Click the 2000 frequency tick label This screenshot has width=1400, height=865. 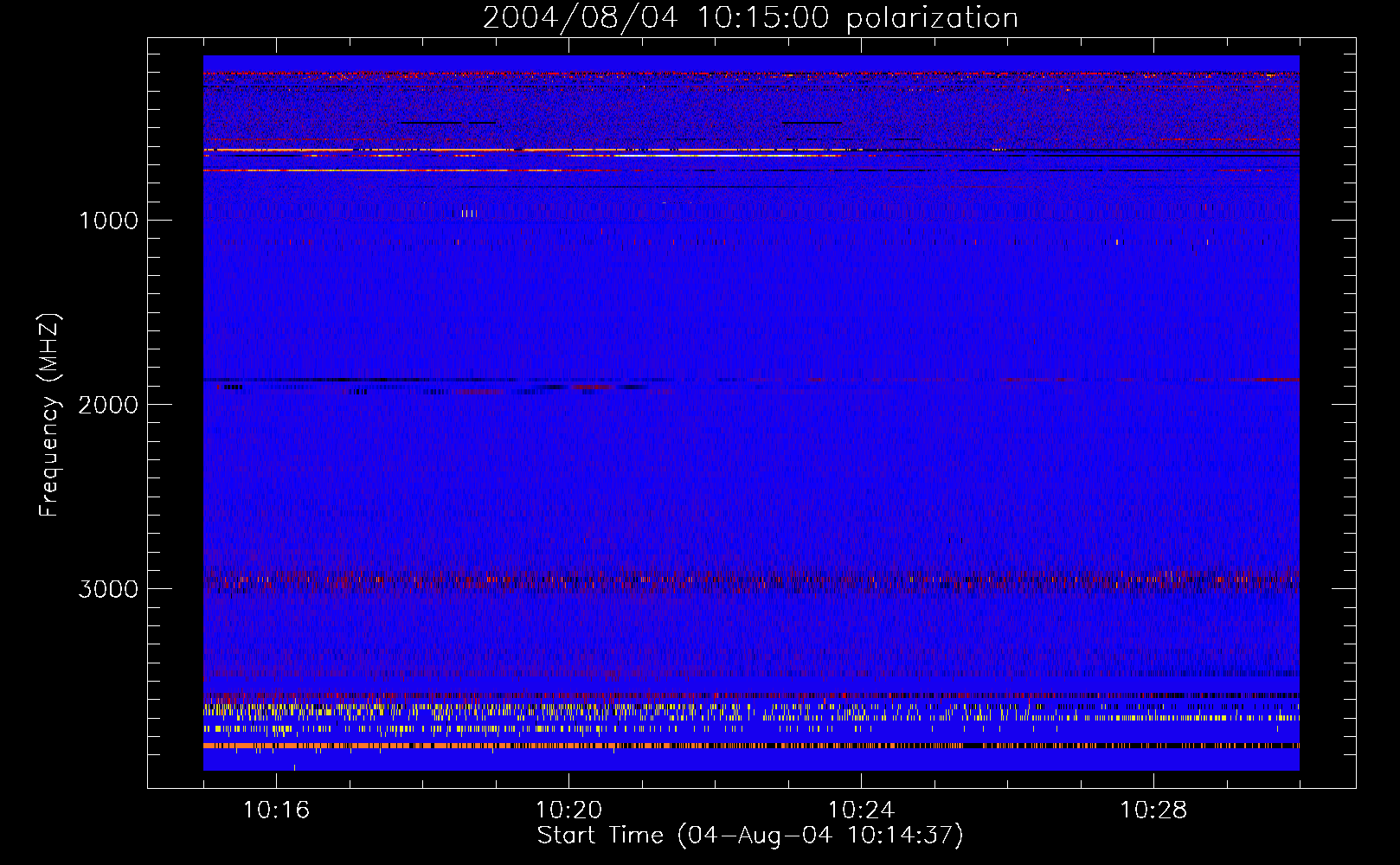pyautogui.click(x=108, y=405)
